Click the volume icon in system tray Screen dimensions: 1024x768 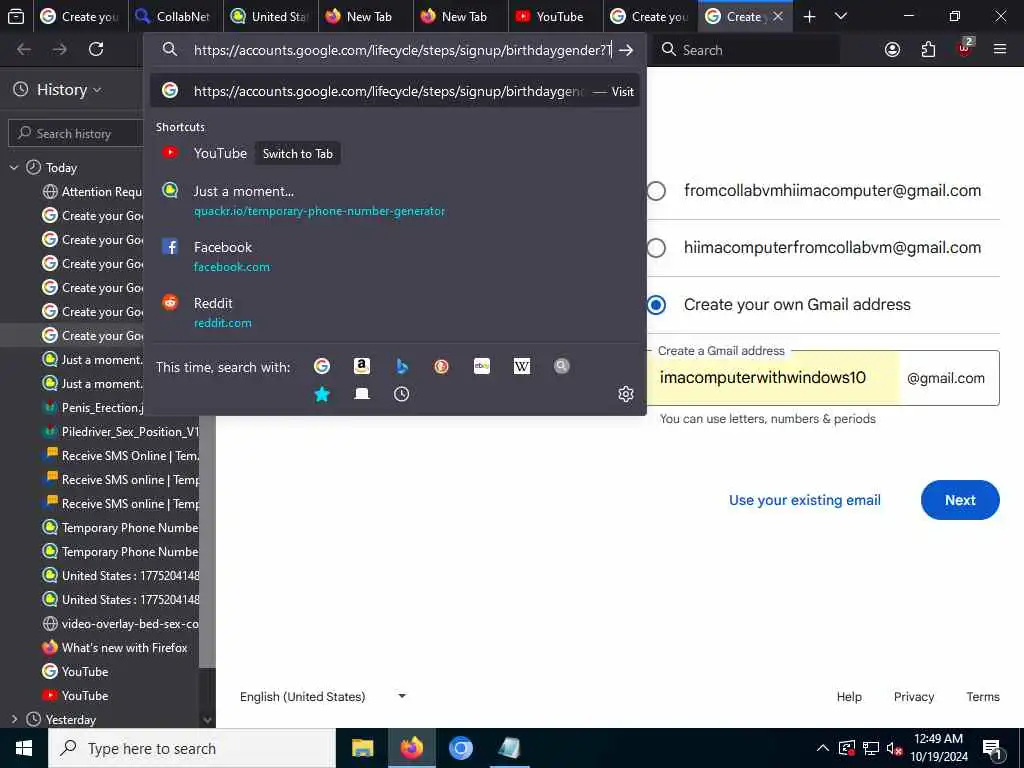(x=894, y=748)
